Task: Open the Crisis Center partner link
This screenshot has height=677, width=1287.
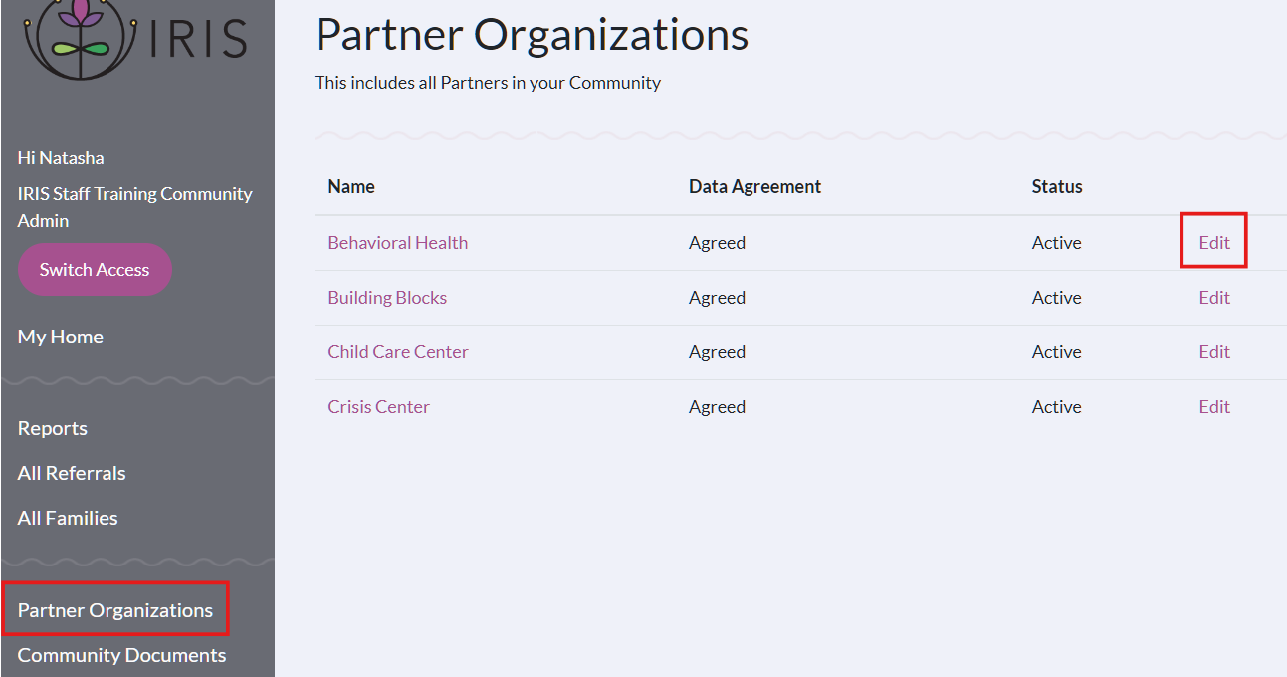Action: pos(379,407)
